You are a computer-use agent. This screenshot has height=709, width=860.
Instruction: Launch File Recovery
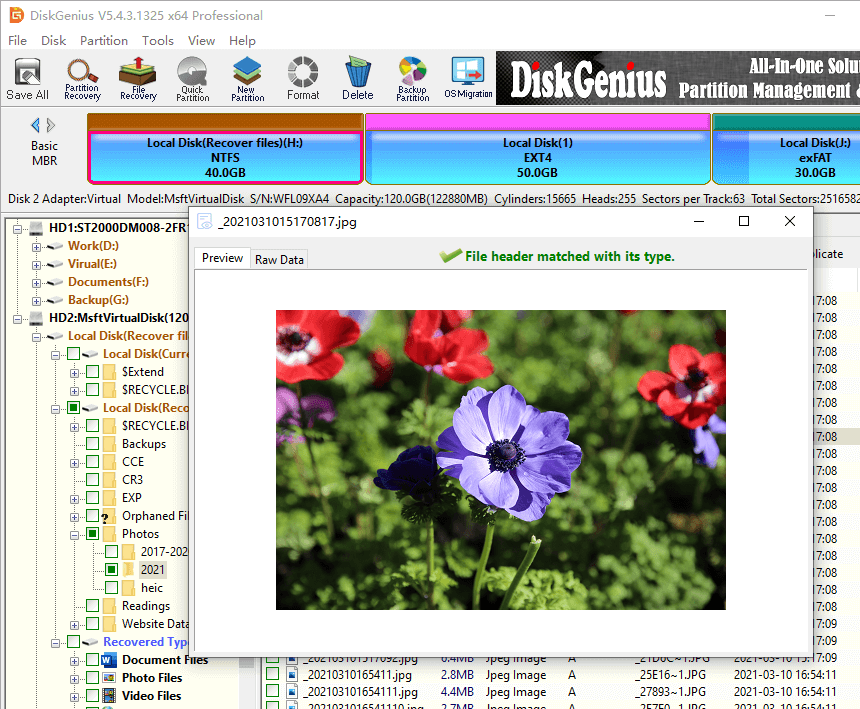(137, 77)
